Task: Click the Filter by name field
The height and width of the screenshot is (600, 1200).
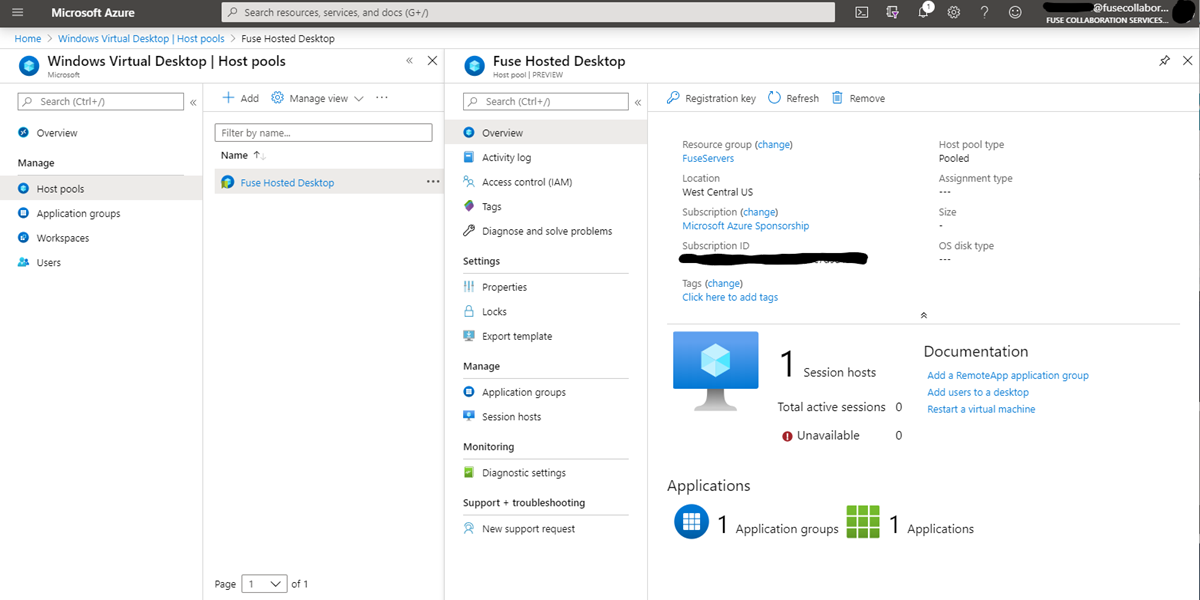Action: [x=322, y=132]
